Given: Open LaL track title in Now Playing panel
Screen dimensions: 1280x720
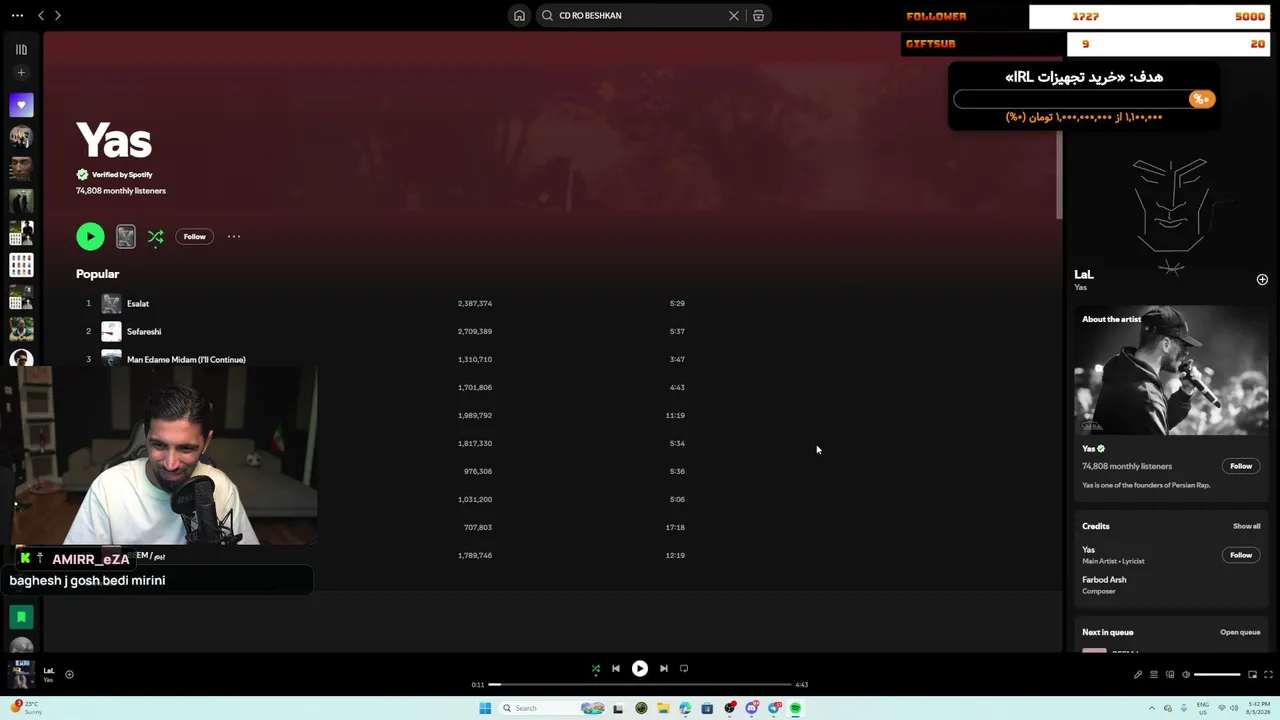Looking at the screenshot, I should [1084, 274].
